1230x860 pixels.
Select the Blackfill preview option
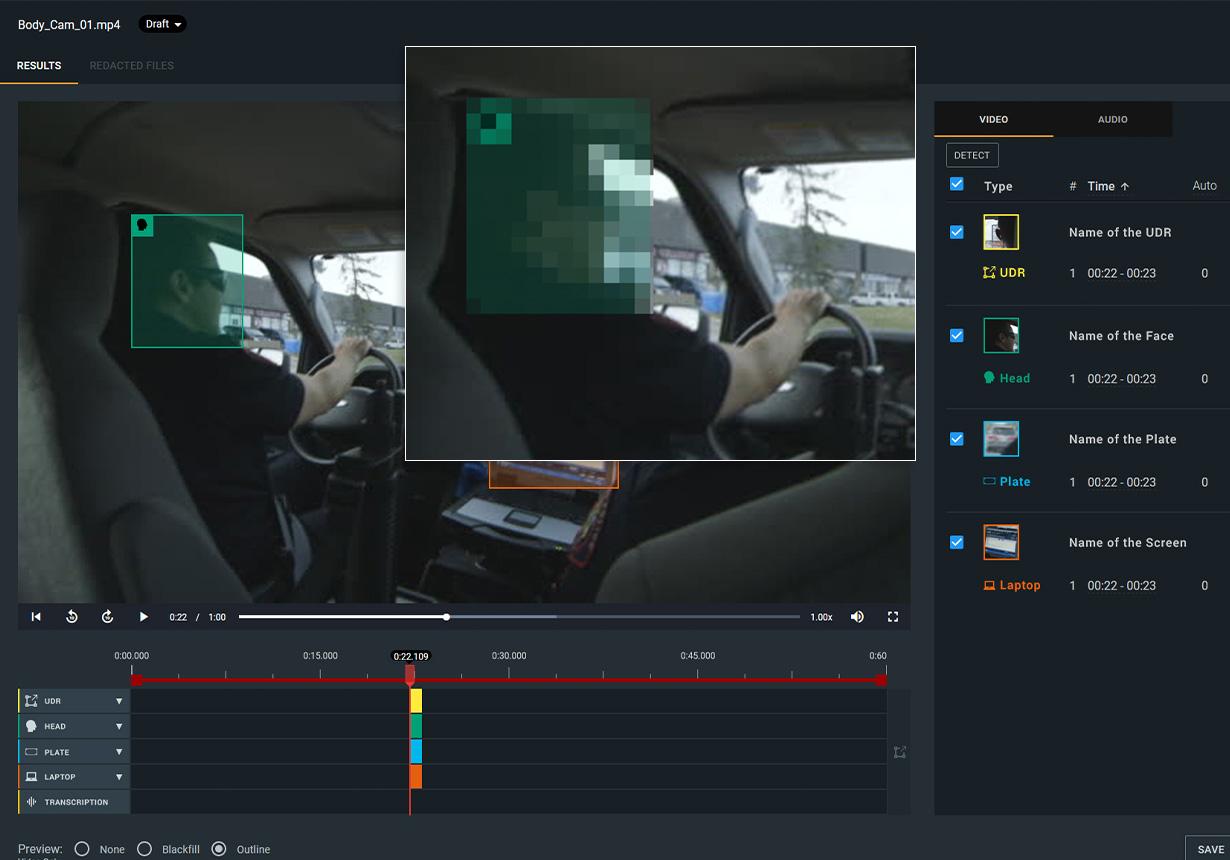(145, 849)
